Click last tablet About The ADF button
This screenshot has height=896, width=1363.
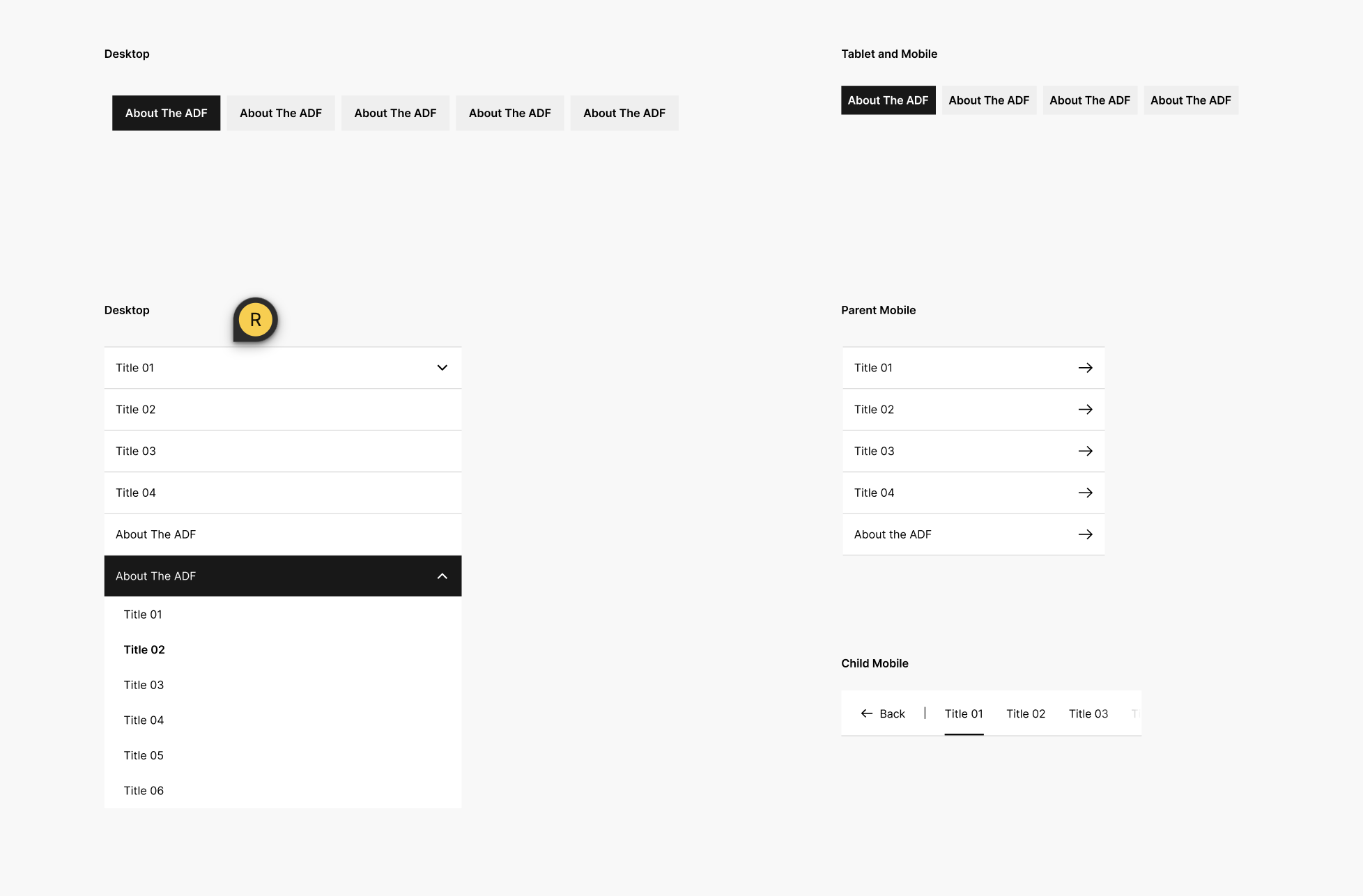click(1190, 100)
